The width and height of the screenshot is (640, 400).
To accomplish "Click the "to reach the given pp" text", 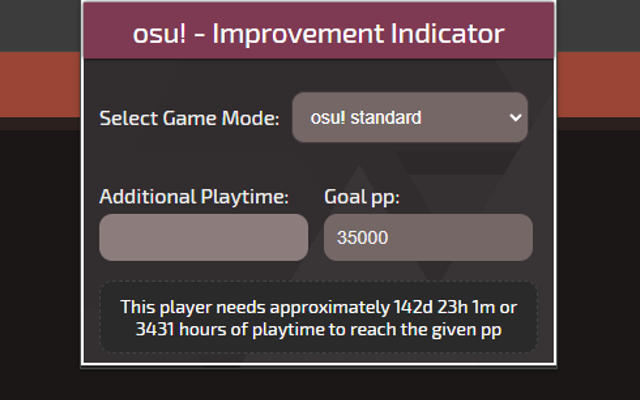I will coord(400,329).
